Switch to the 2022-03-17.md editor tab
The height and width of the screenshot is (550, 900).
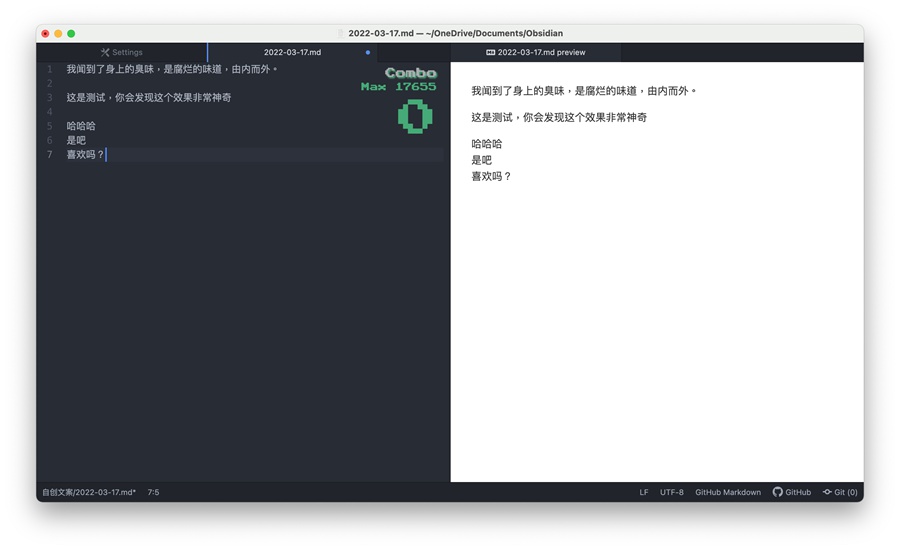pyautogui.click(x=292, y=52)
